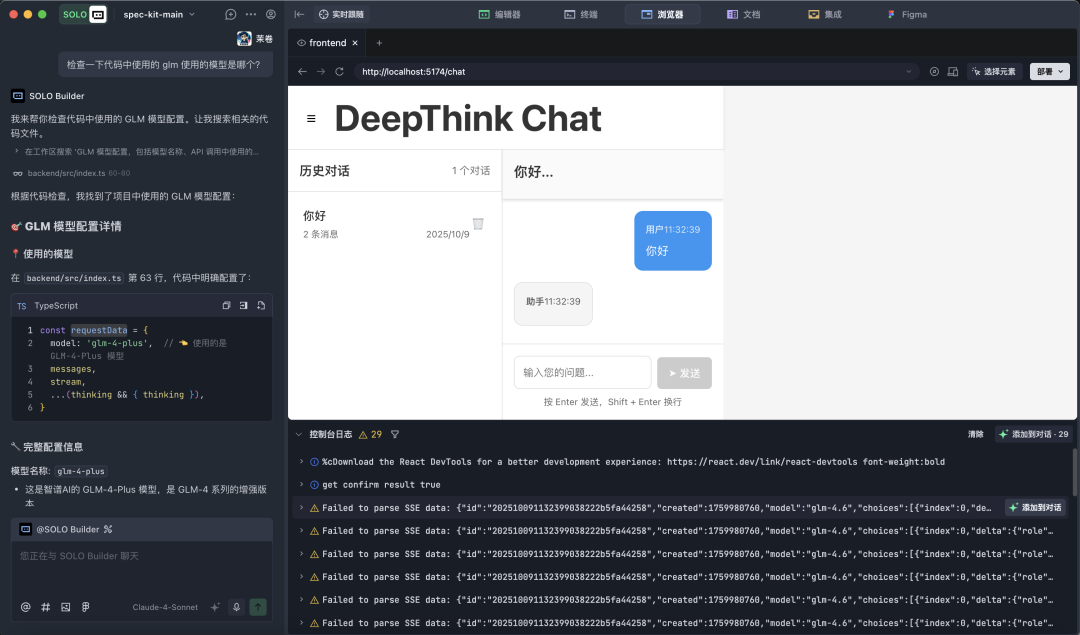Start a new chat with the plus-bubble icon

click(231, 14)
